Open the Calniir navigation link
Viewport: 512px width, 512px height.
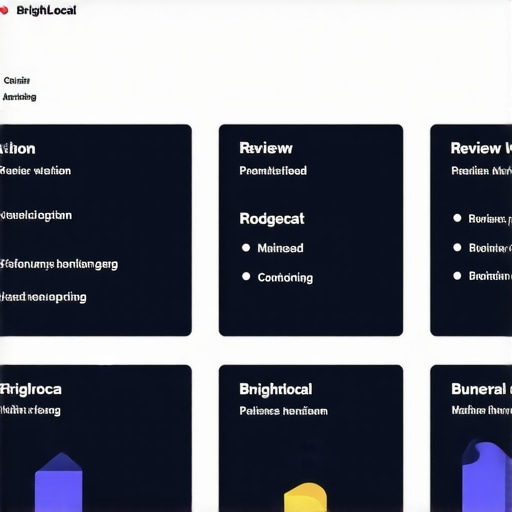(x=17, y=80)
